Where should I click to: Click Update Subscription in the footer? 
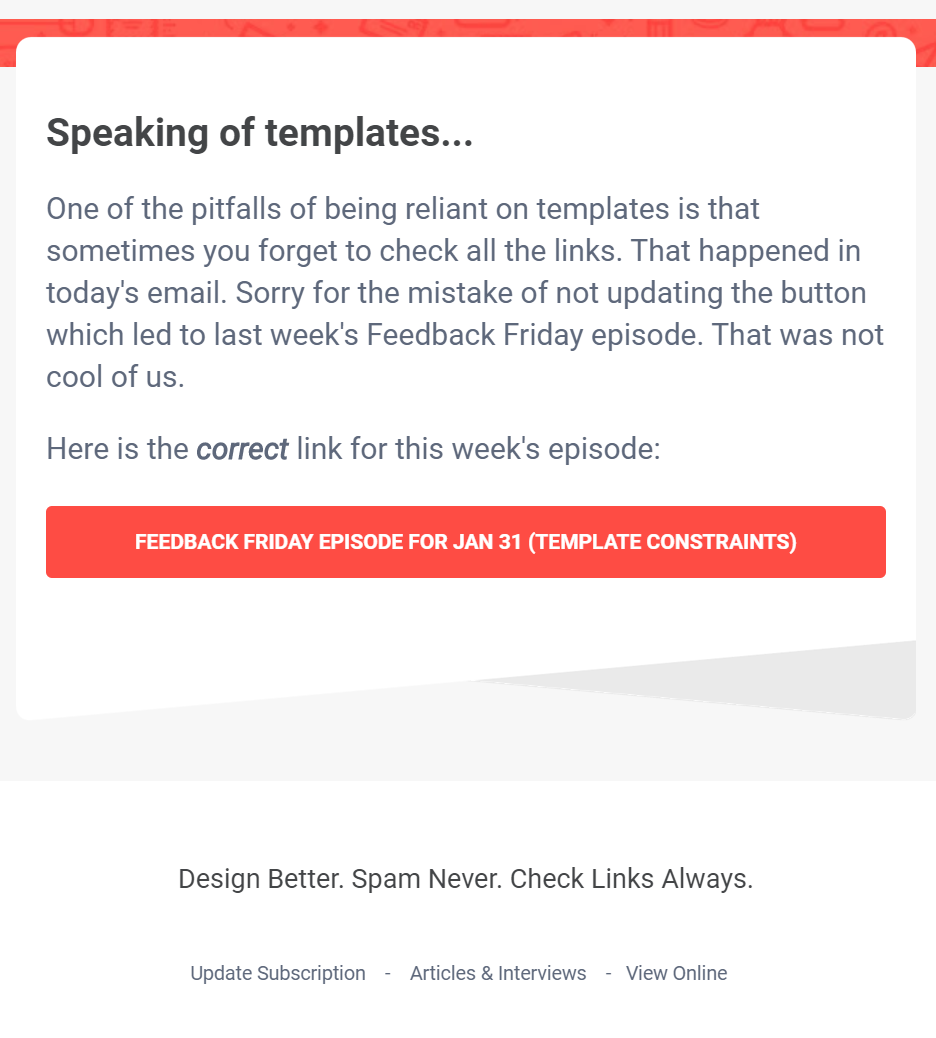point(277,973)
